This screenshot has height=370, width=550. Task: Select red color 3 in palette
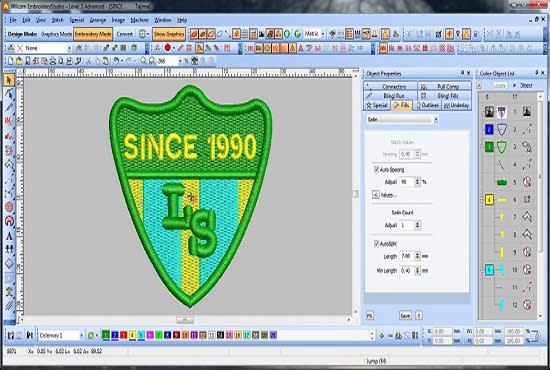(x=123, y=335)
